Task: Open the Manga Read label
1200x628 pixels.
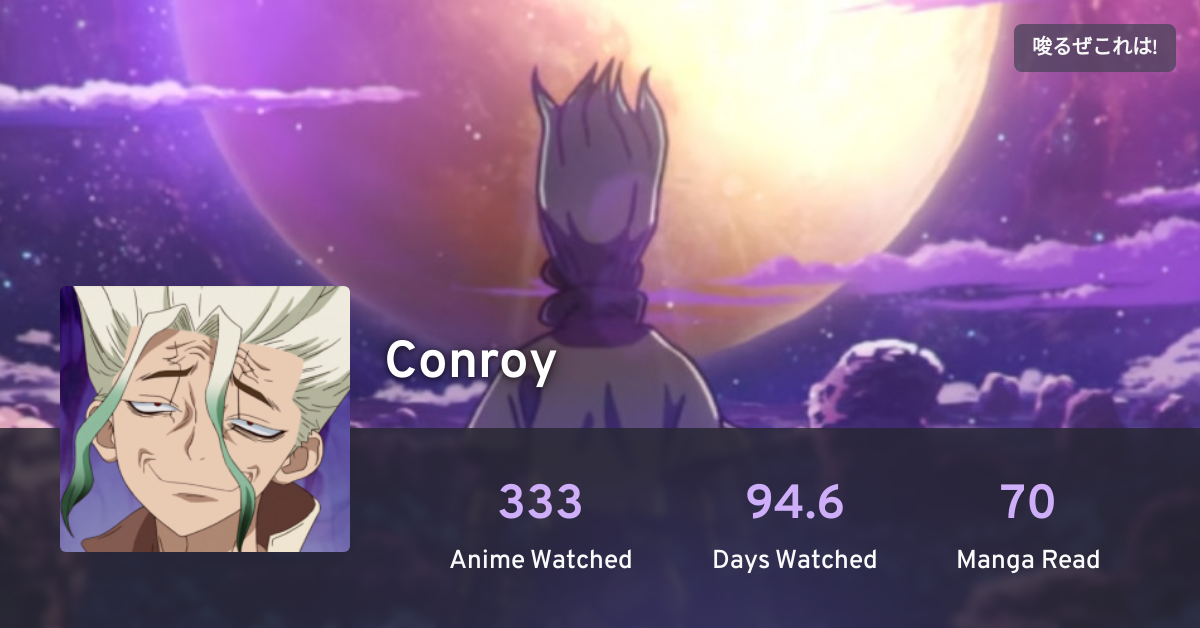Action: tap(1028, 559)
